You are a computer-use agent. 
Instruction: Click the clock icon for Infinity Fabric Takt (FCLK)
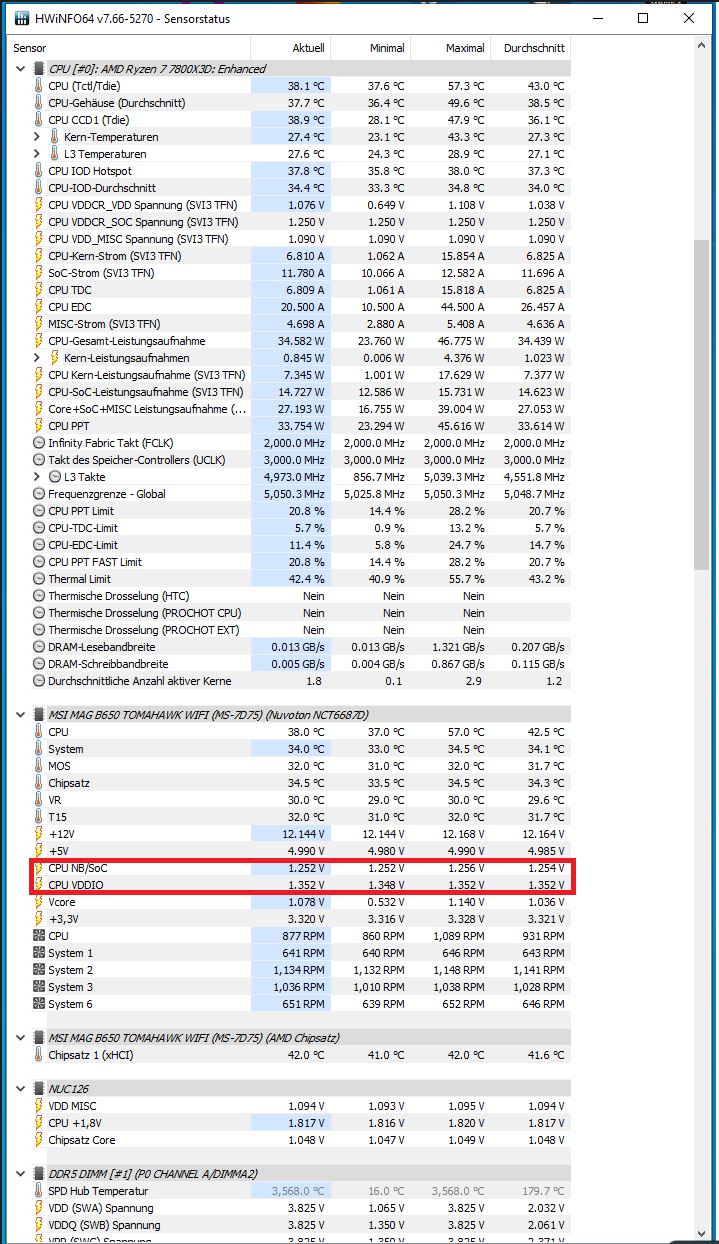(x=39, y=443)
